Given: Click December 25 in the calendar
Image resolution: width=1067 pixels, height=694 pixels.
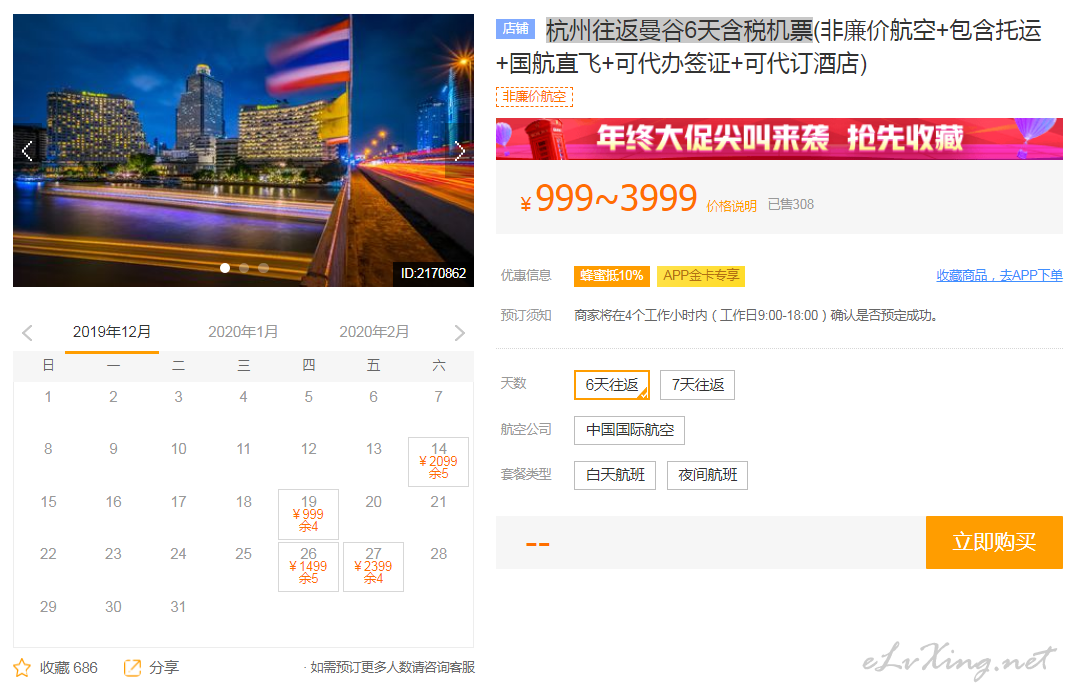Looking at the screenshot, I should point(244,554).
